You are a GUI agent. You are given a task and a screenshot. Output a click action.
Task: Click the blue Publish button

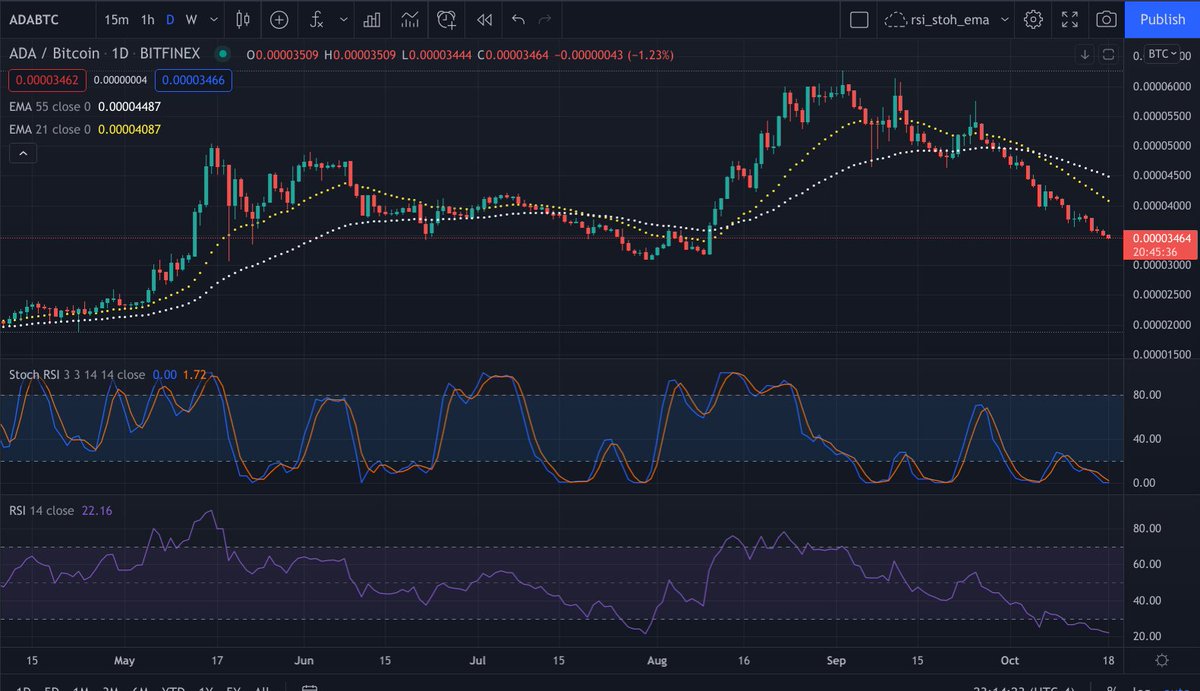[x=1162, y=19]
